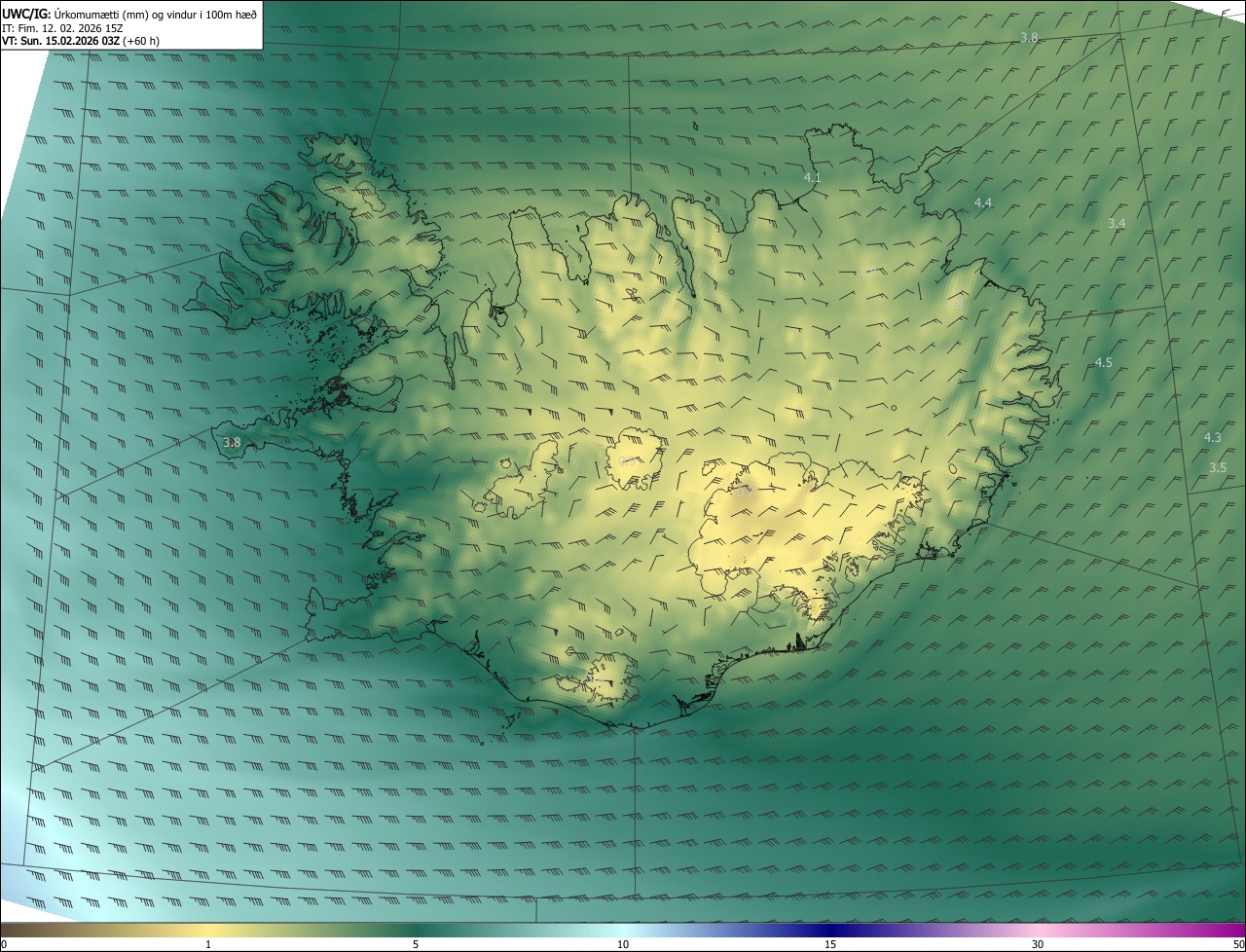Select the '30' label on the color scale

1038,944
